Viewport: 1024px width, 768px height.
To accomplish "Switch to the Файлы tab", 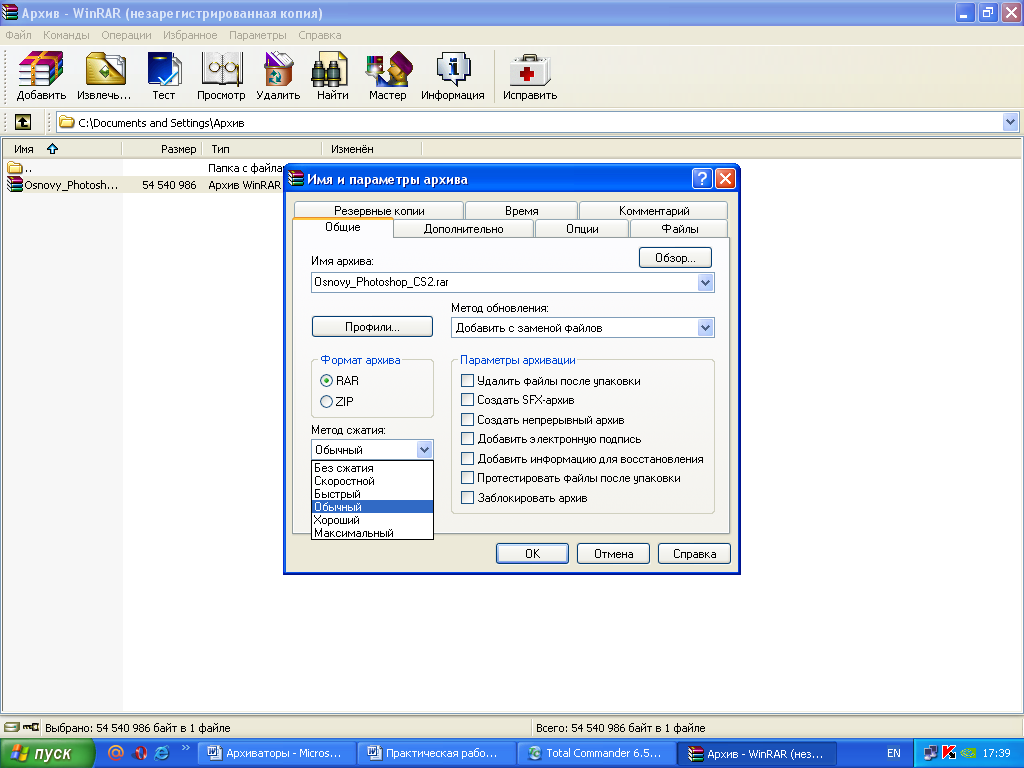I will click(x=679, y=229).
